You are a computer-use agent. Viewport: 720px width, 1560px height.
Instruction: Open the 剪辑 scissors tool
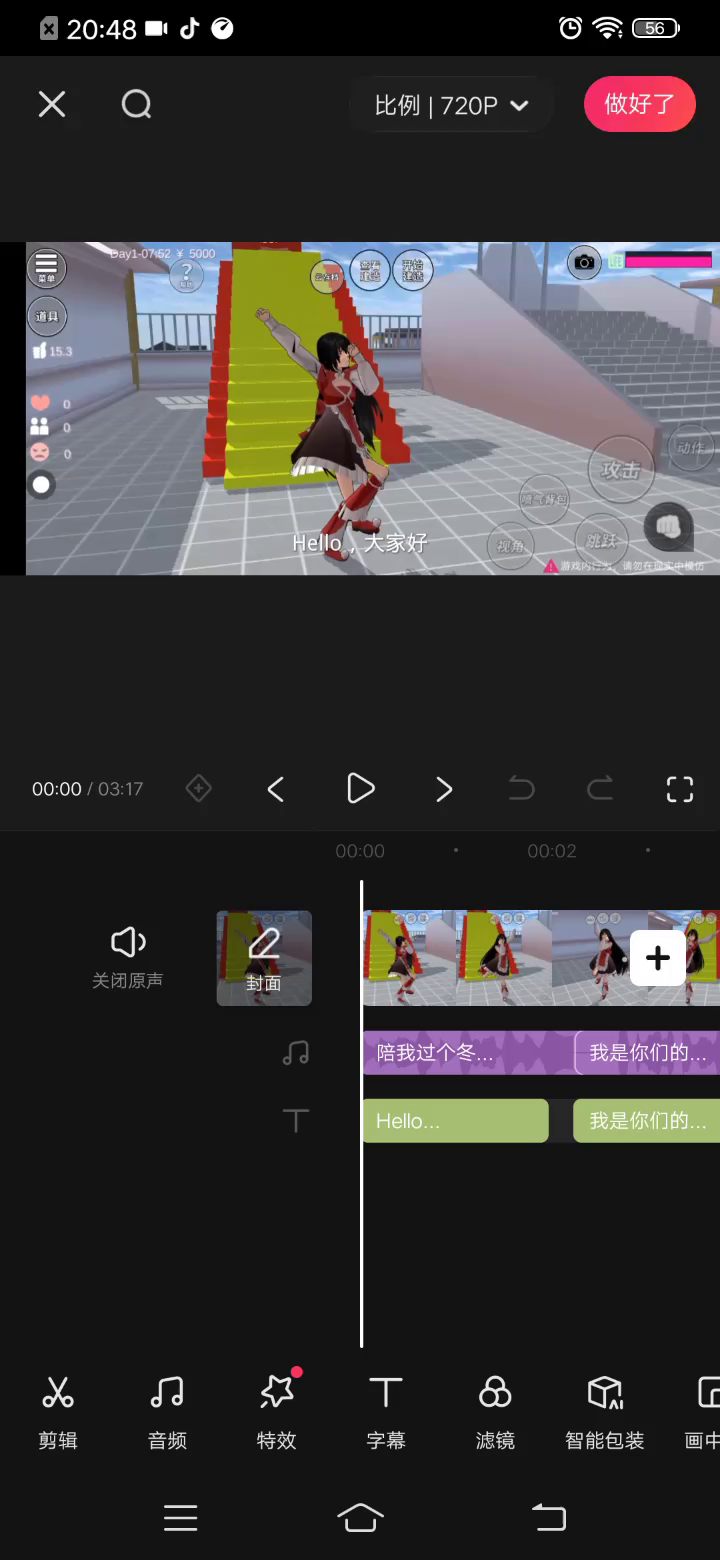click(x=58, y=1413)
